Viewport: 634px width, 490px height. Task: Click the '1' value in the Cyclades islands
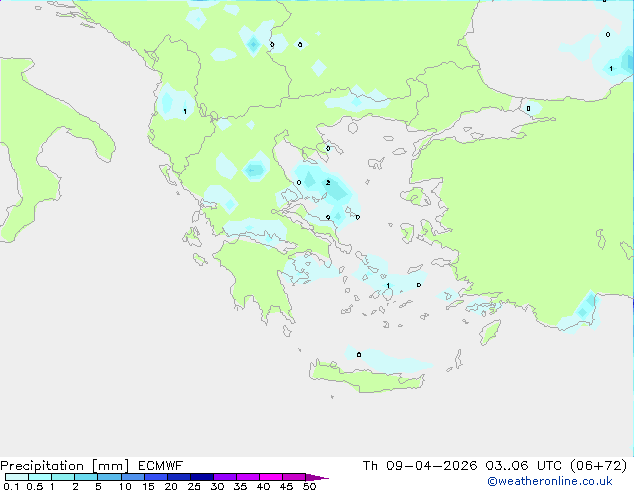point(388,286)
